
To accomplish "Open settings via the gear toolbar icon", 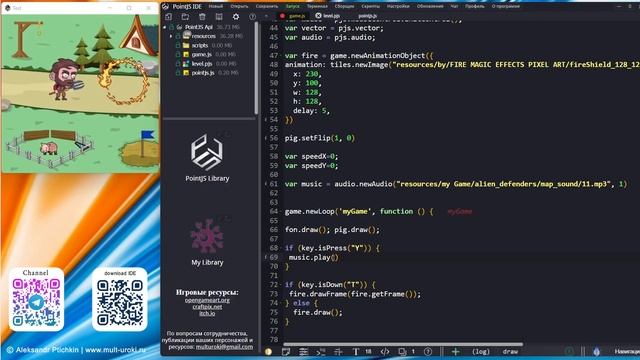I will 236,17.
